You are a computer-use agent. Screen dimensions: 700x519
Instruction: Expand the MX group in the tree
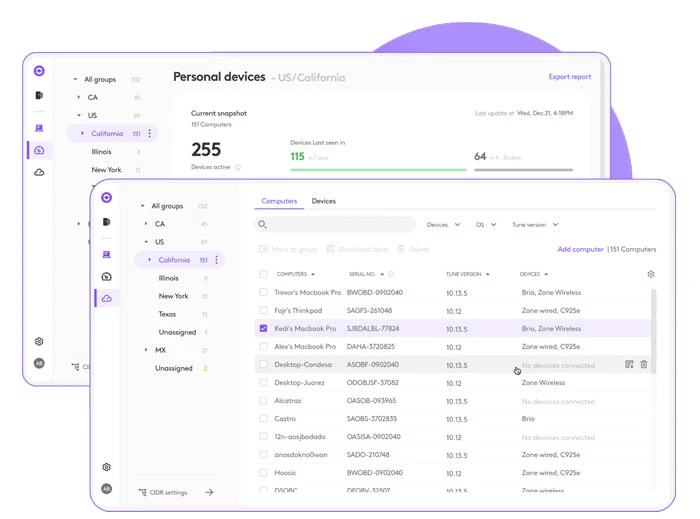pyautogui.click(x=146, y=350)
